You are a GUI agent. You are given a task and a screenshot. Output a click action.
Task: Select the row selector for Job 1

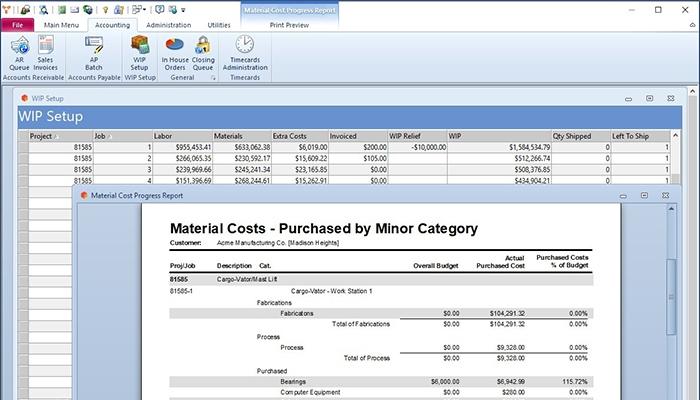click(23, 147)
